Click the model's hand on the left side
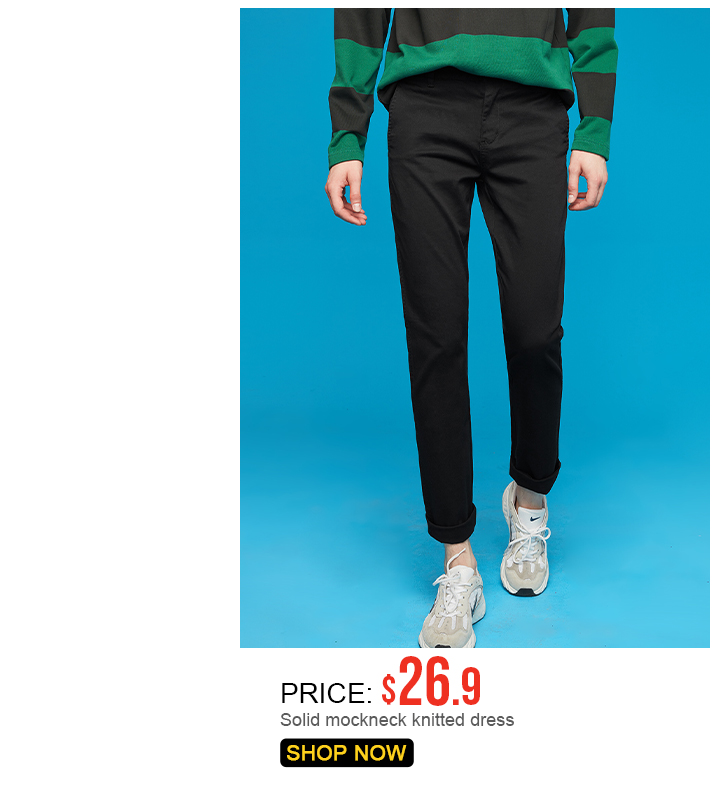This screenshot has height=811, width=718. click(x=346, y=193)
